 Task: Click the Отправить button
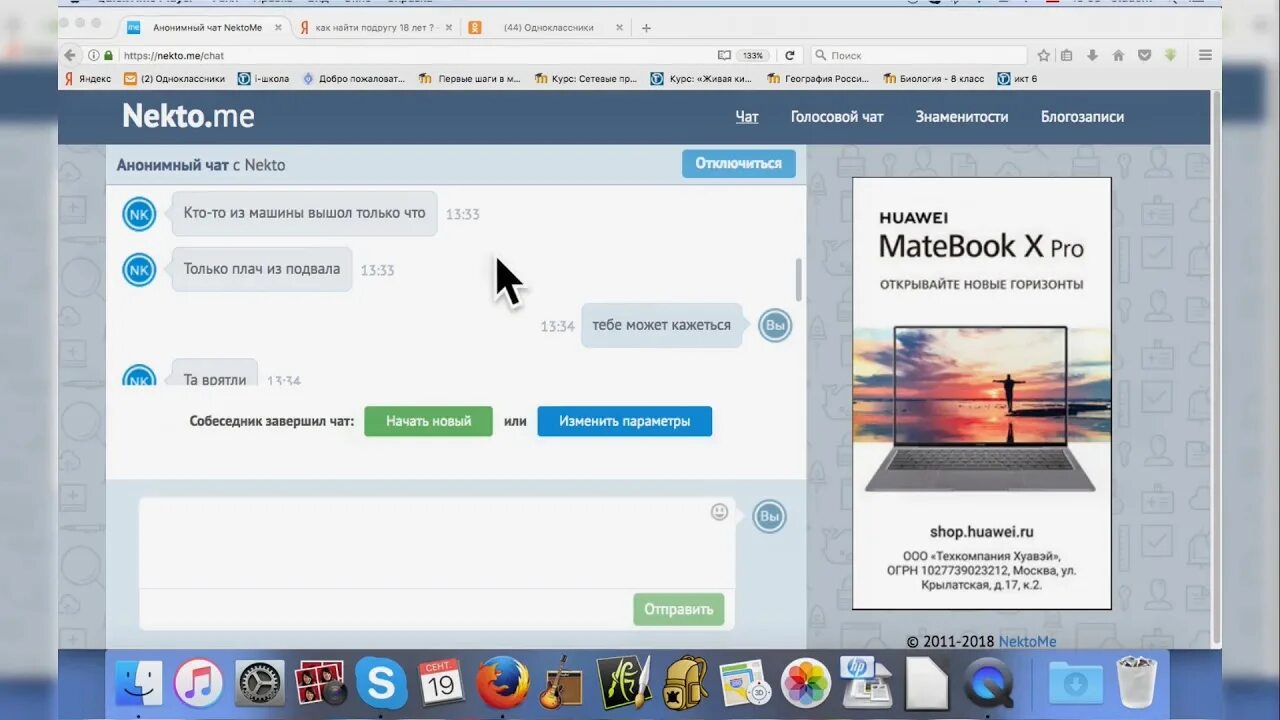(678, 609)
